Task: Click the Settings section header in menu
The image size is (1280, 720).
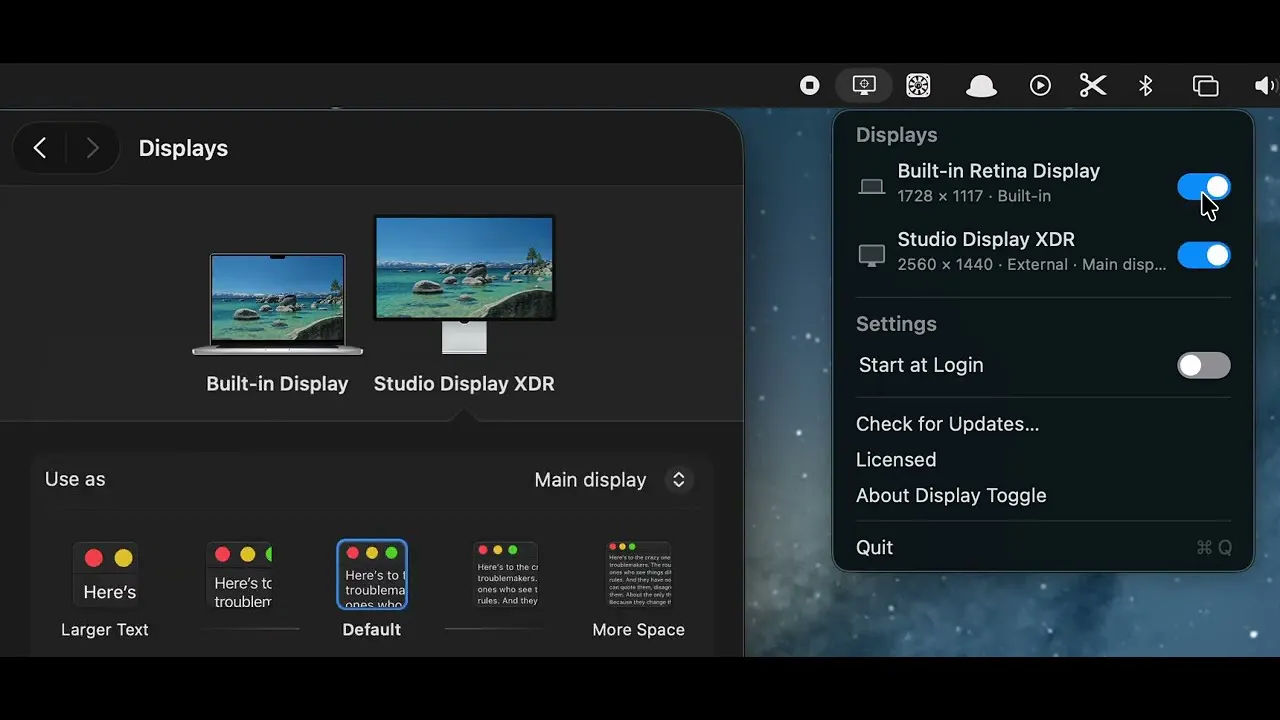Action: click(x=896, y=324)
